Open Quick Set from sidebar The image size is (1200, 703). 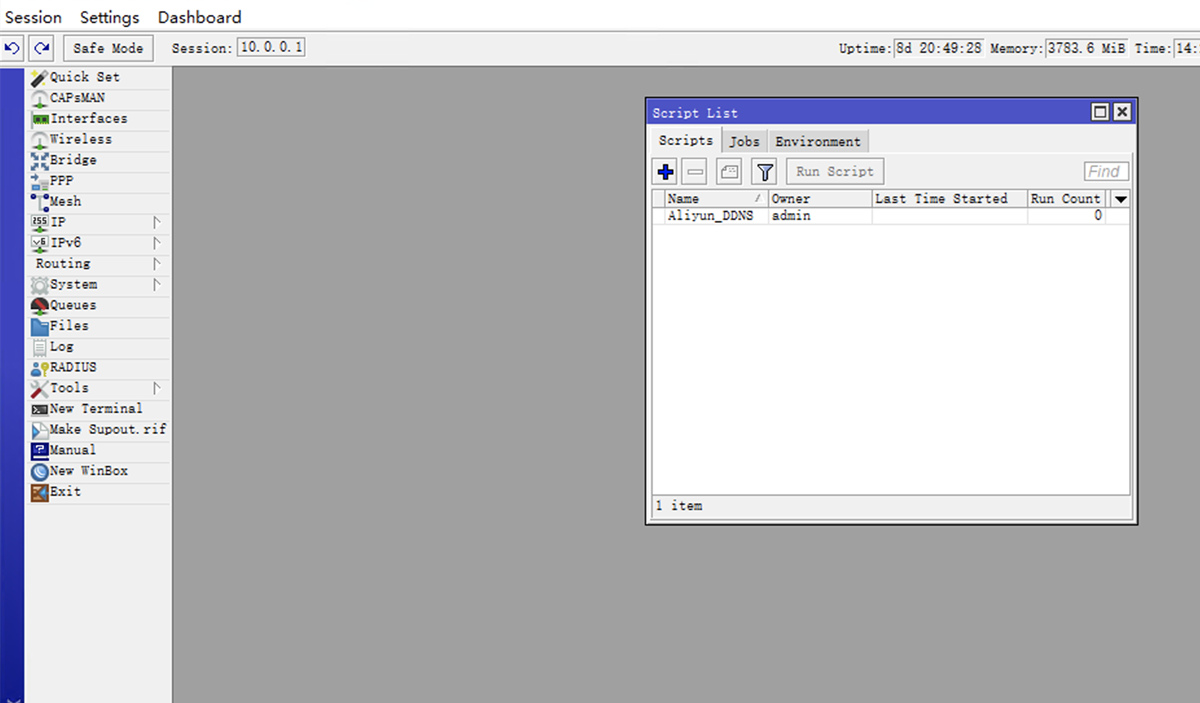click(84, 77)
